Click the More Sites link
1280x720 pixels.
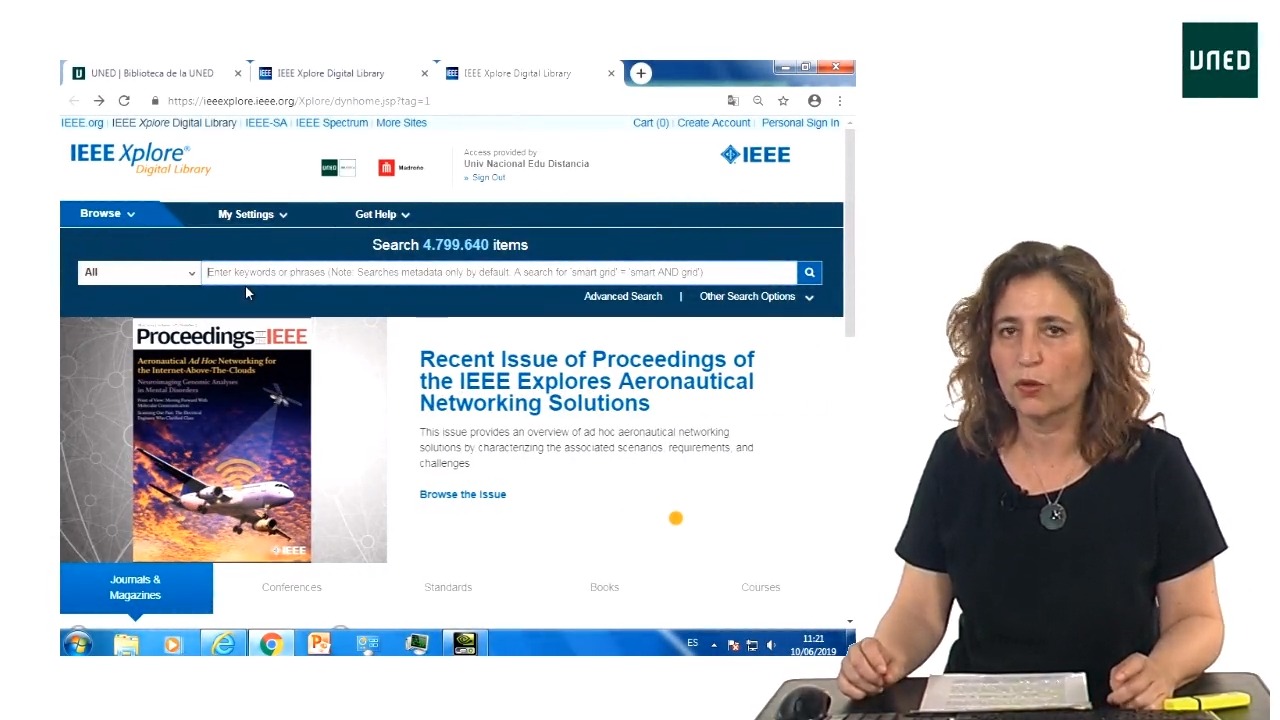coord(401,123)
